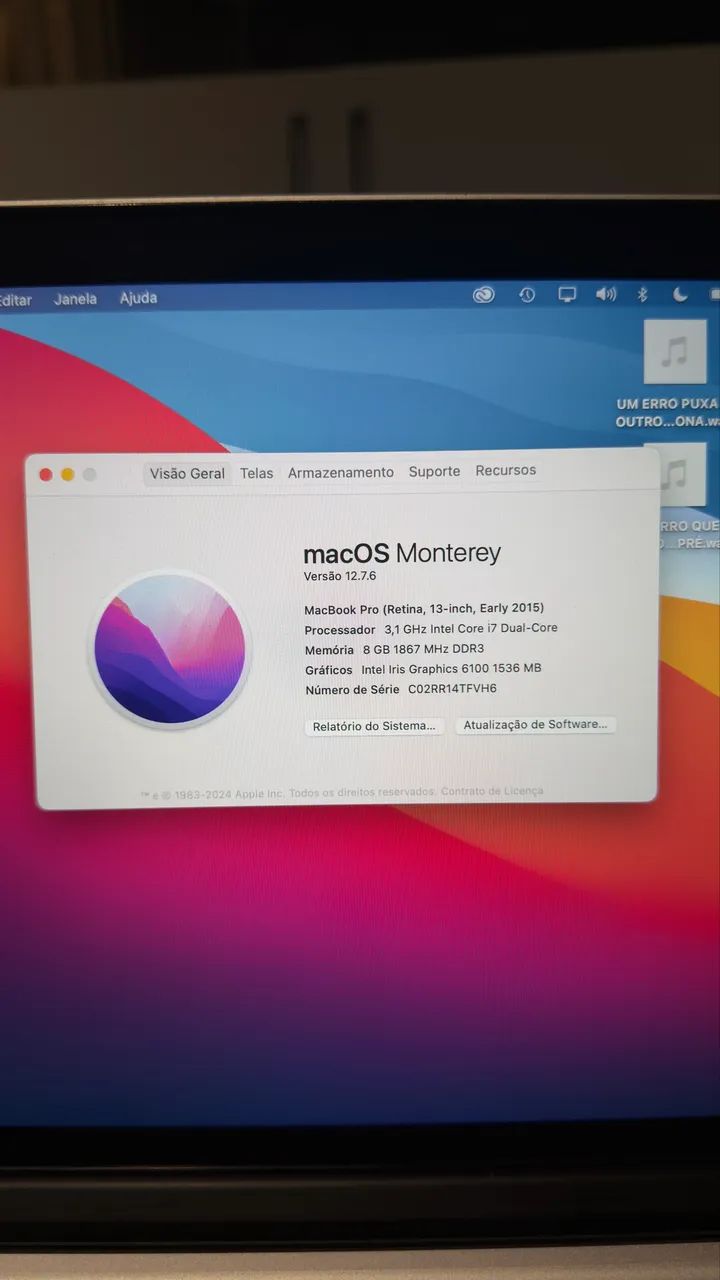Switch to the Visão Geral tab
Viewport: 720px width, 1280px height.
tap(187, 473)
